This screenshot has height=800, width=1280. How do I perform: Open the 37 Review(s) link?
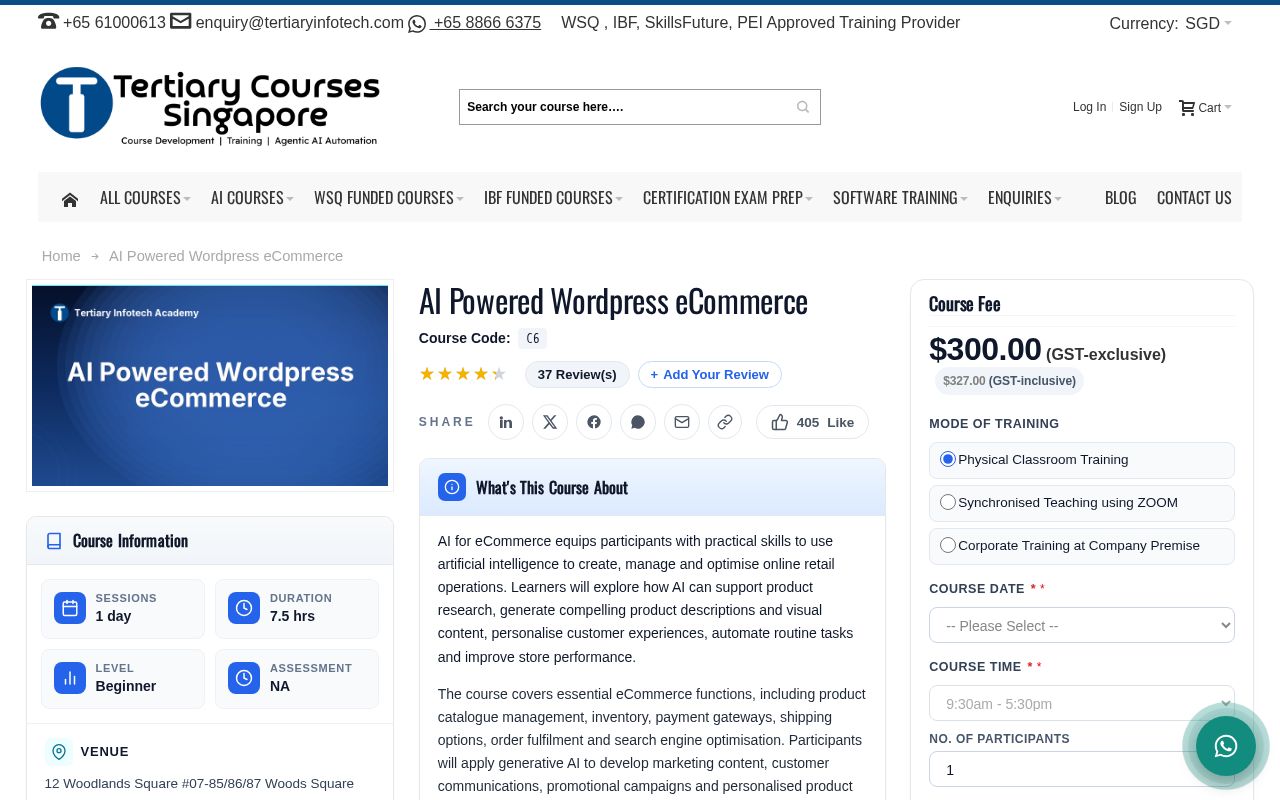[577, 375]
